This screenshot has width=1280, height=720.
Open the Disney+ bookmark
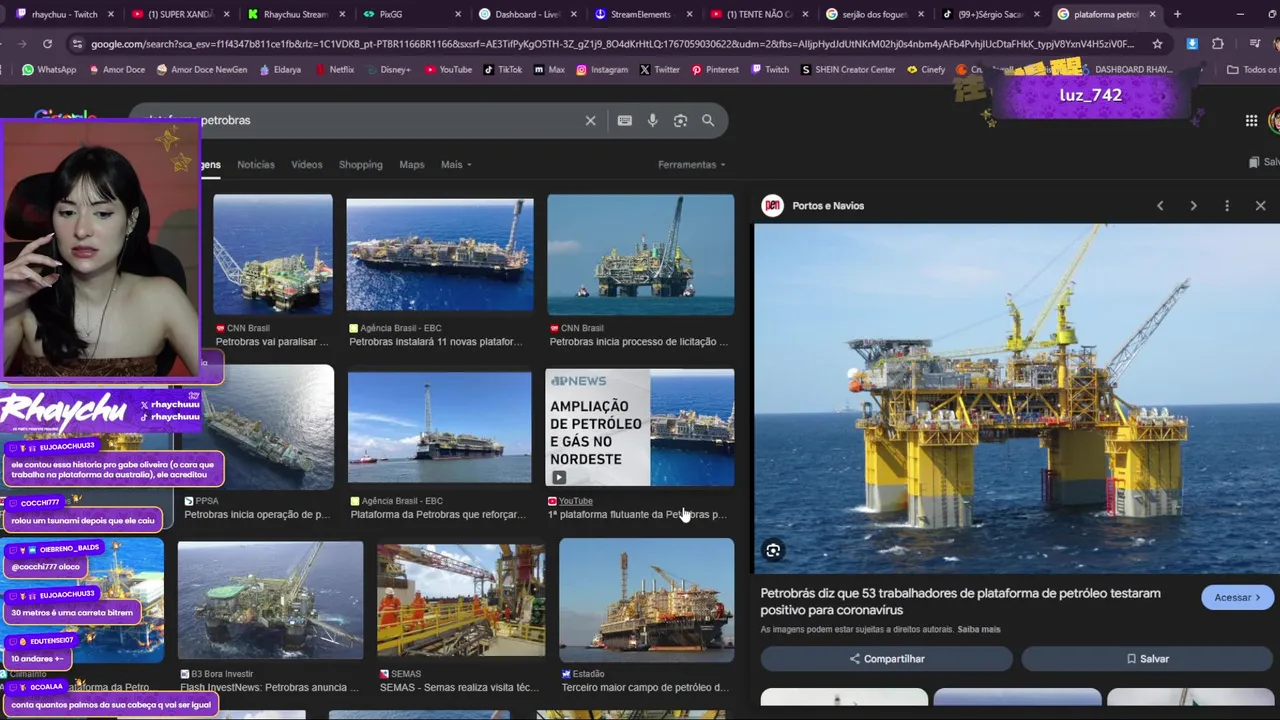coord(388,69)
